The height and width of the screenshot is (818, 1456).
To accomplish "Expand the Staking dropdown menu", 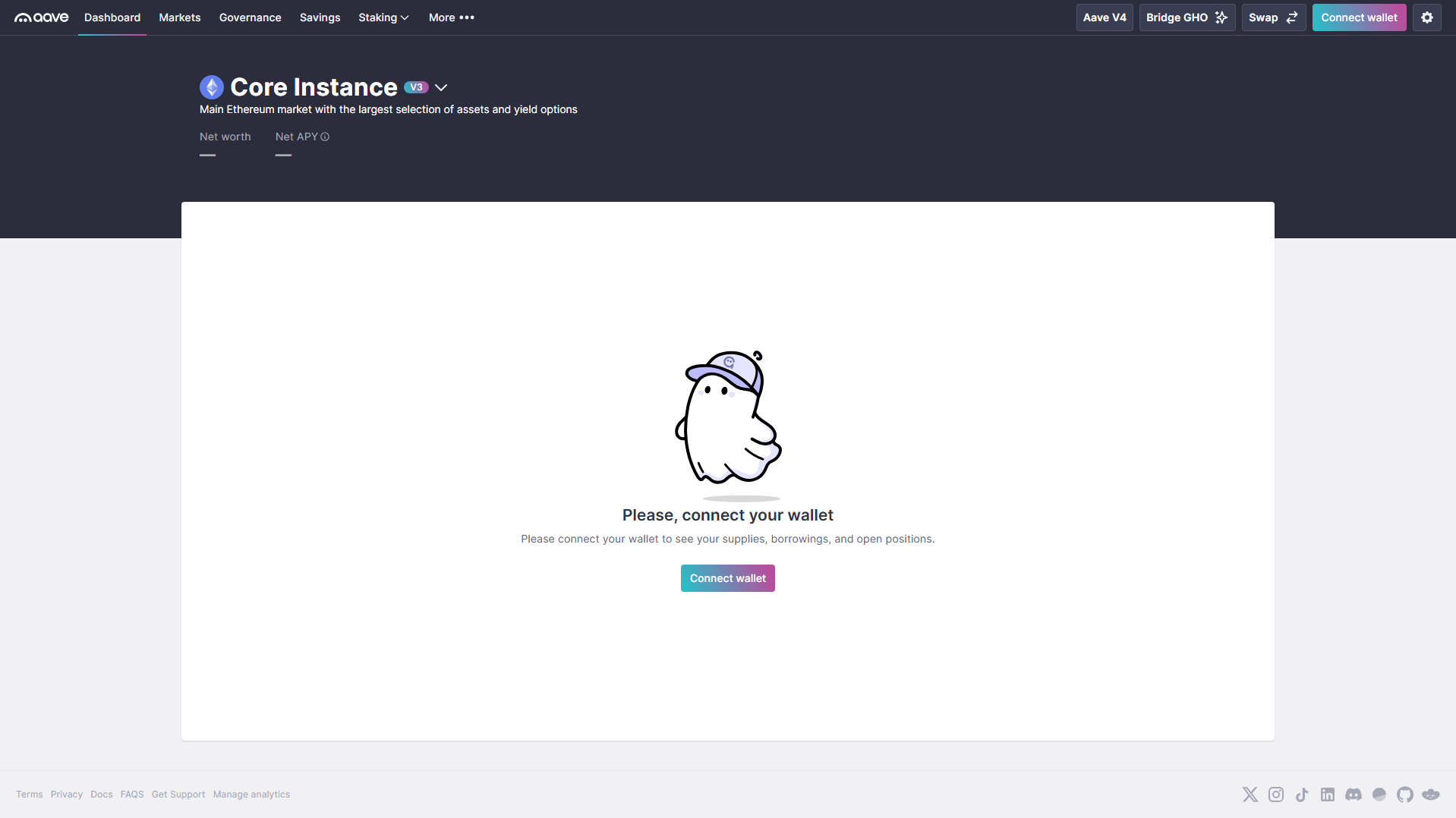I will (x=383, y=17).
